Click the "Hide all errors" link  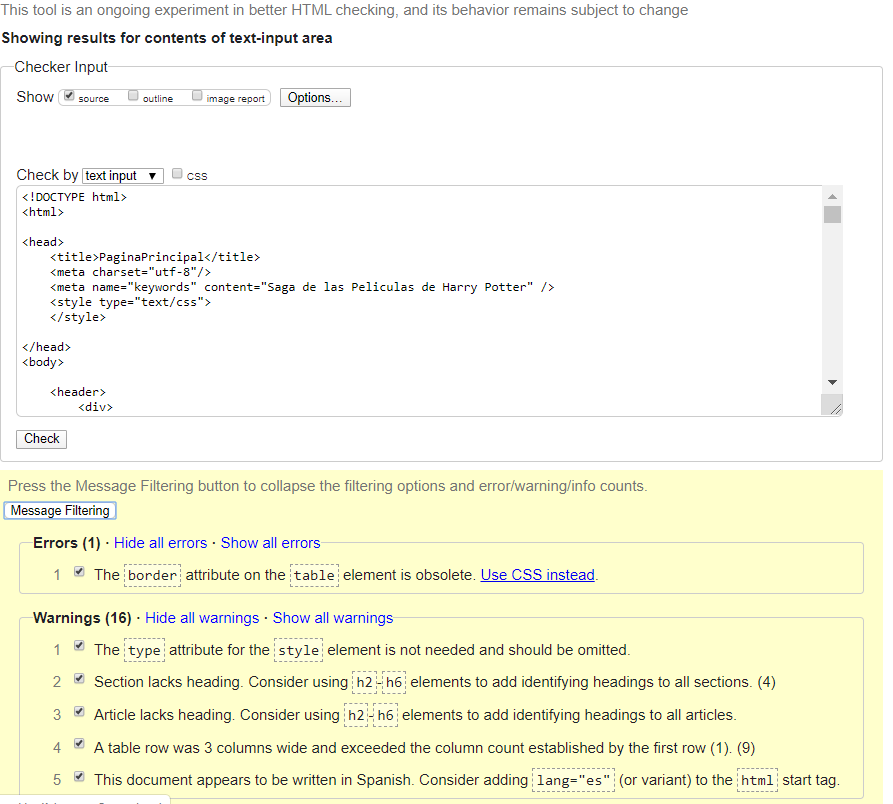pyautogui.click(x=160, y=542)
